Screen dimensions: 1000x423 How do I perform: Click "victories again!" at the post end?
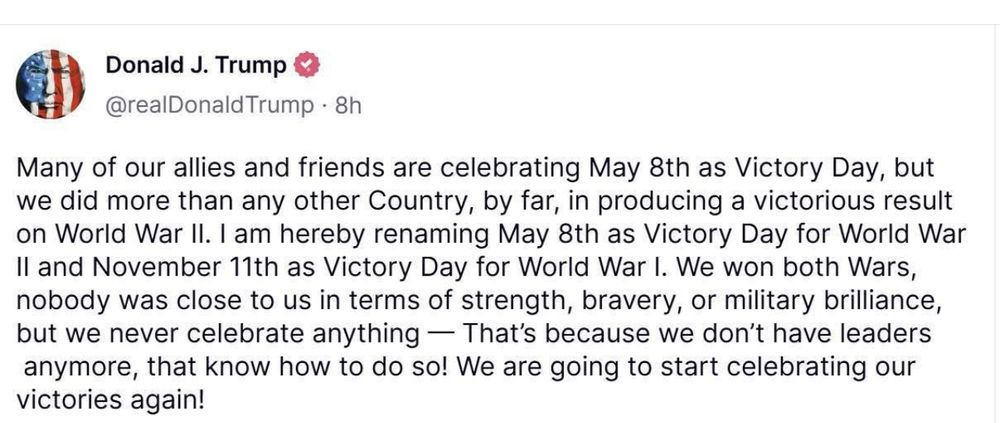(x=111, y=401)
